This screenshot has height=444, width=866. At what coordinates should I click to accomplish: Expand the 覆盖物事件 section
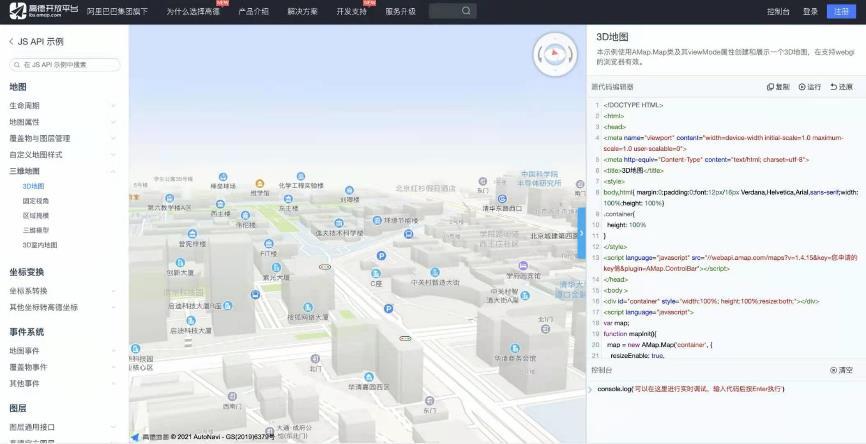[x=62, y=367]
